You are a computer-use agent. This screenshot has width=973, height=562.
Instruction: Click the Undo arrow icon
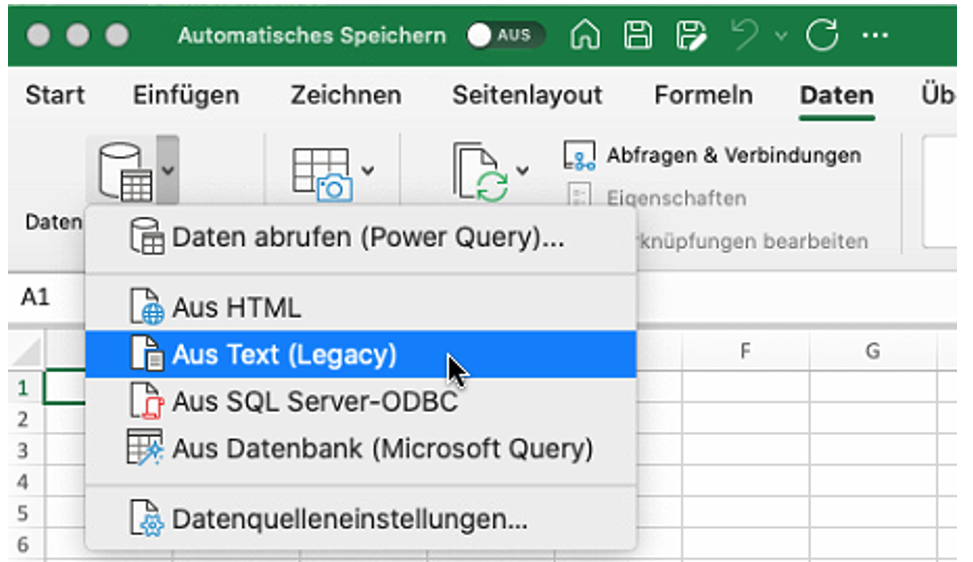(x=745, y=36)
